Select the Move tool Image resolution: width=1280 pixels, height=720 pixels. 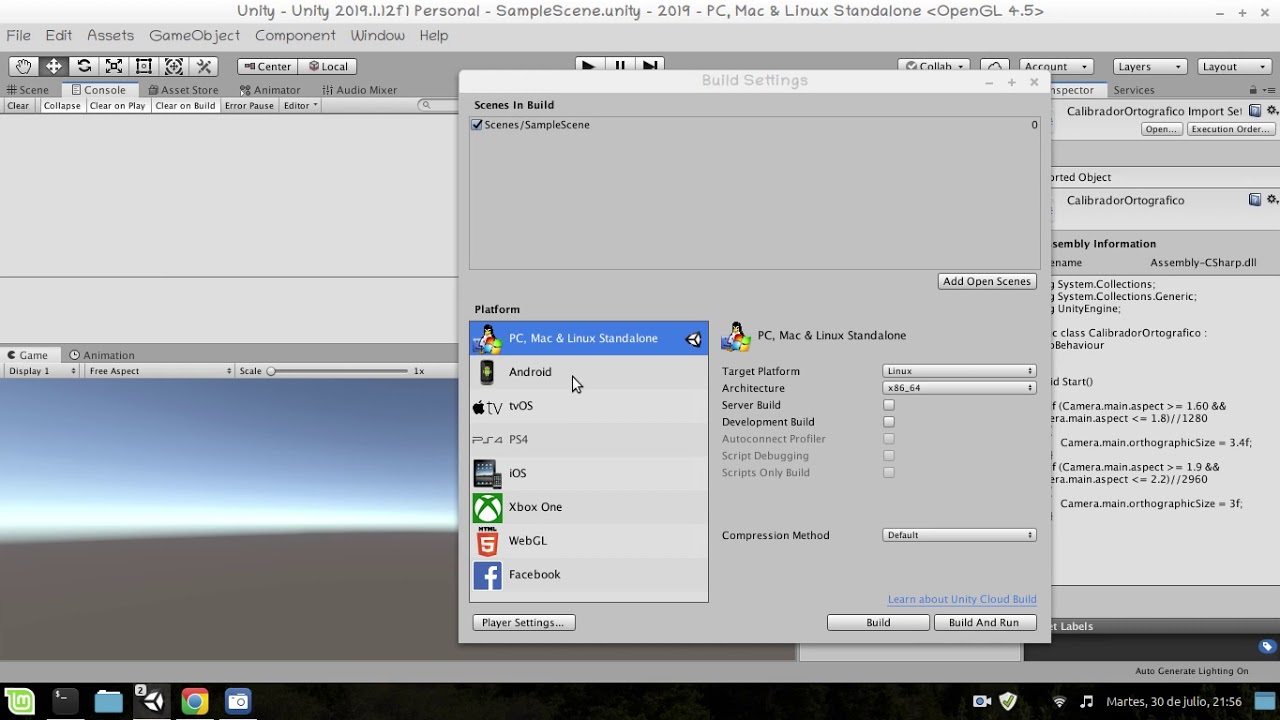[x=54, y=66]
